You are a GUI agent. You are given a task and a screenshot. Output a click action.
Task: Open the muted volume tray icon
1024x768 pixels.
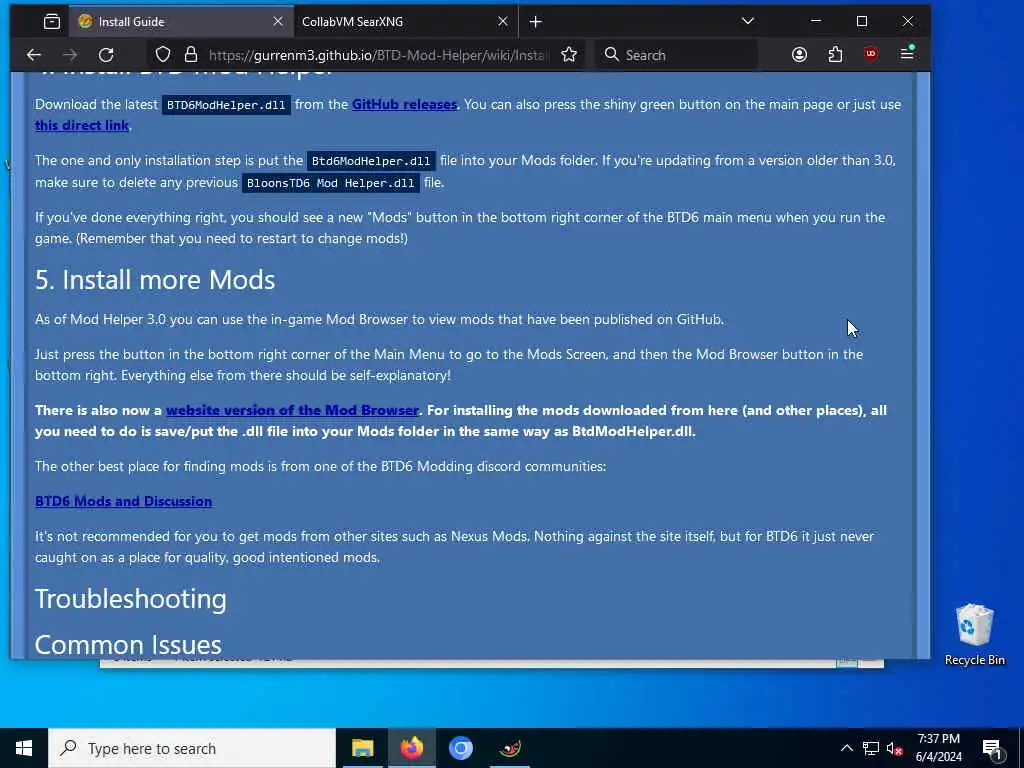(x=894, y=748)
